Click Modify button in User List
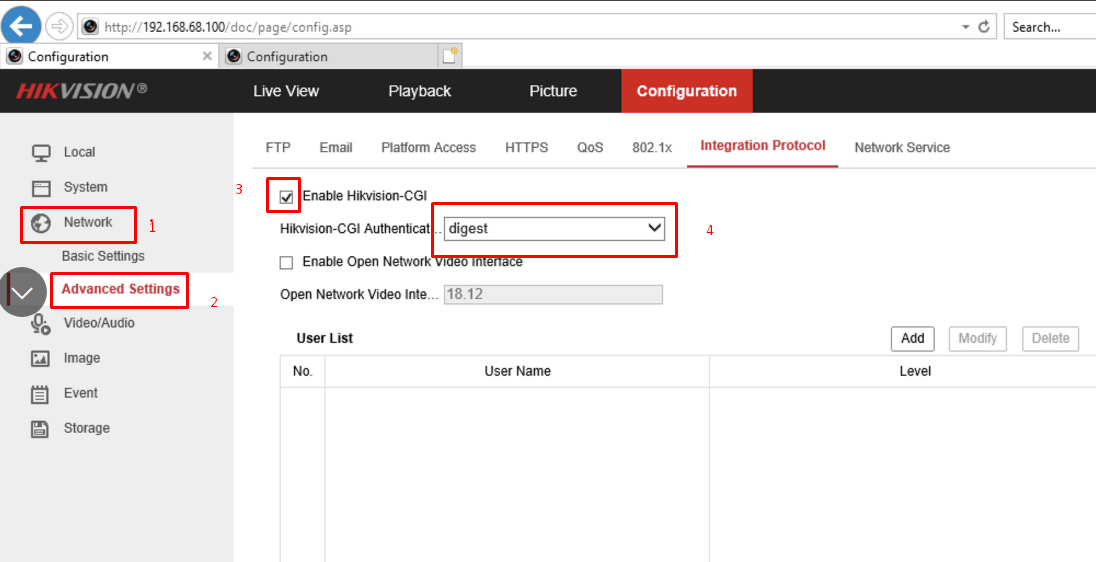Image resolution: width=1096 pixels, height=562 pixels. [x=977, y=338]
